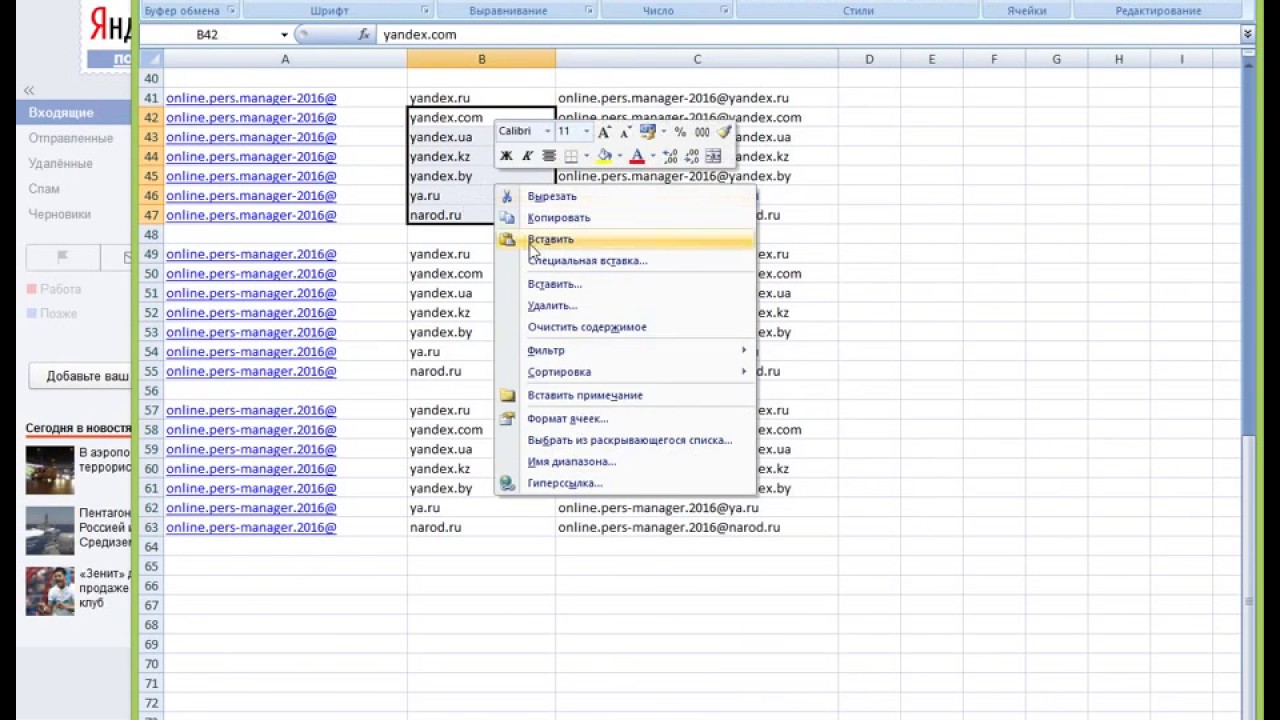This screenshot has height=720, width=1280.
Task: Click the Decrease font size icon in mini toolbar
Action: tap(625, 132)
